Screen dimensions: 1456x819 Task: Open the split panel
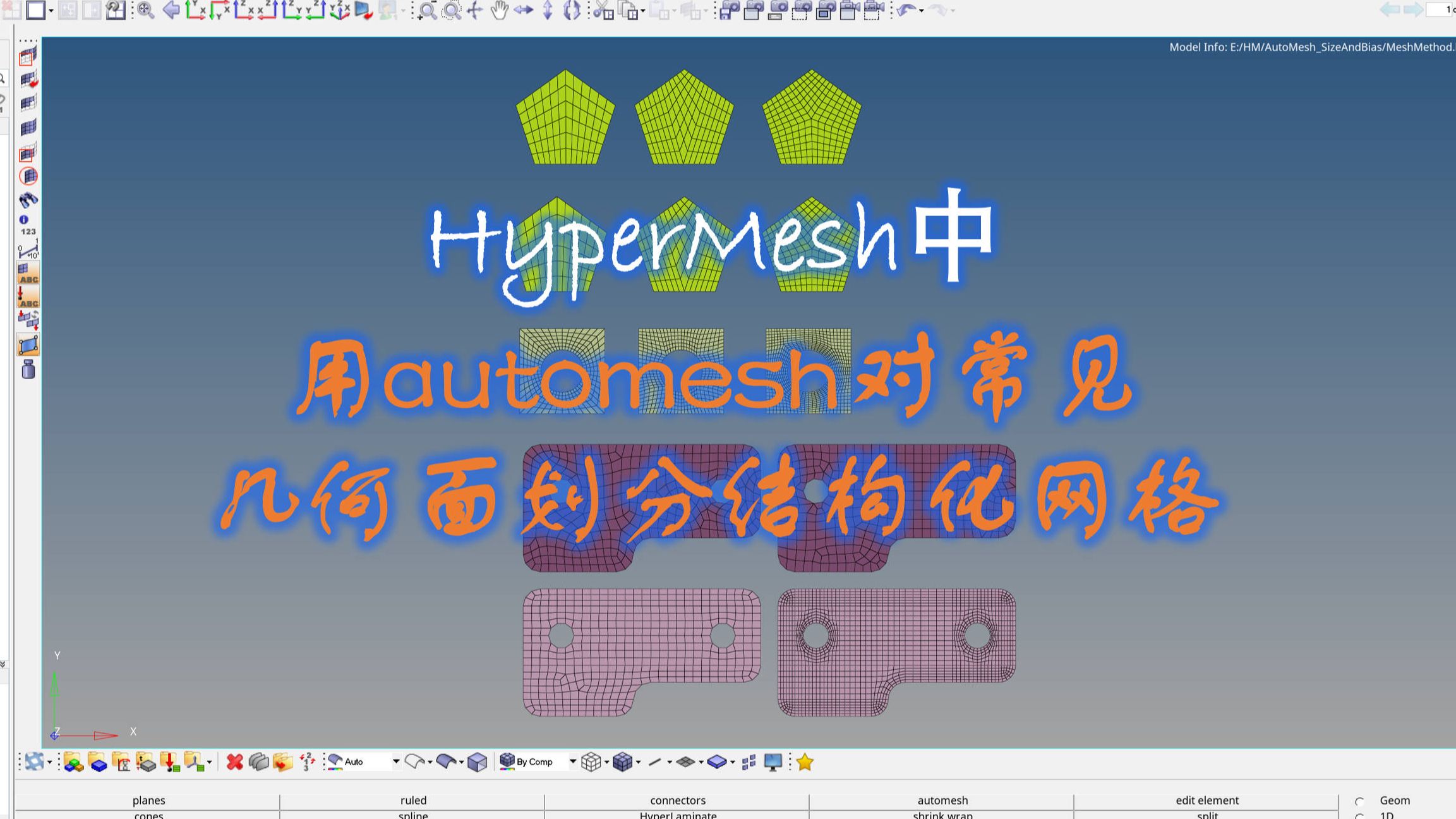1206,816
